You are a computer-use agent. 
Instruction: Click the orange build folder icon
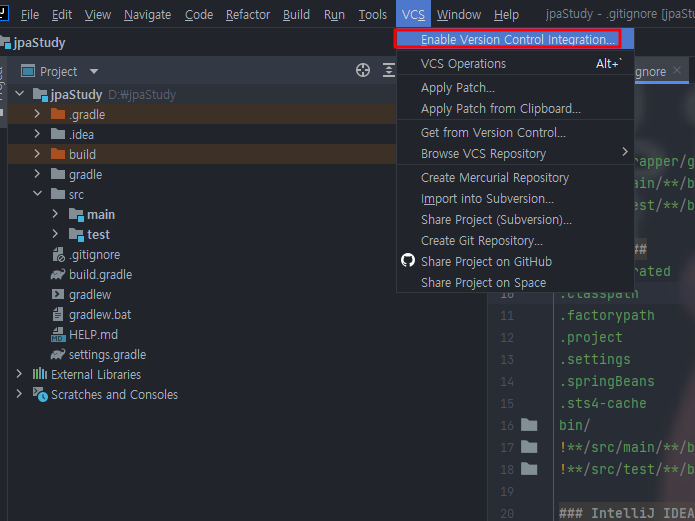point(58,154)
